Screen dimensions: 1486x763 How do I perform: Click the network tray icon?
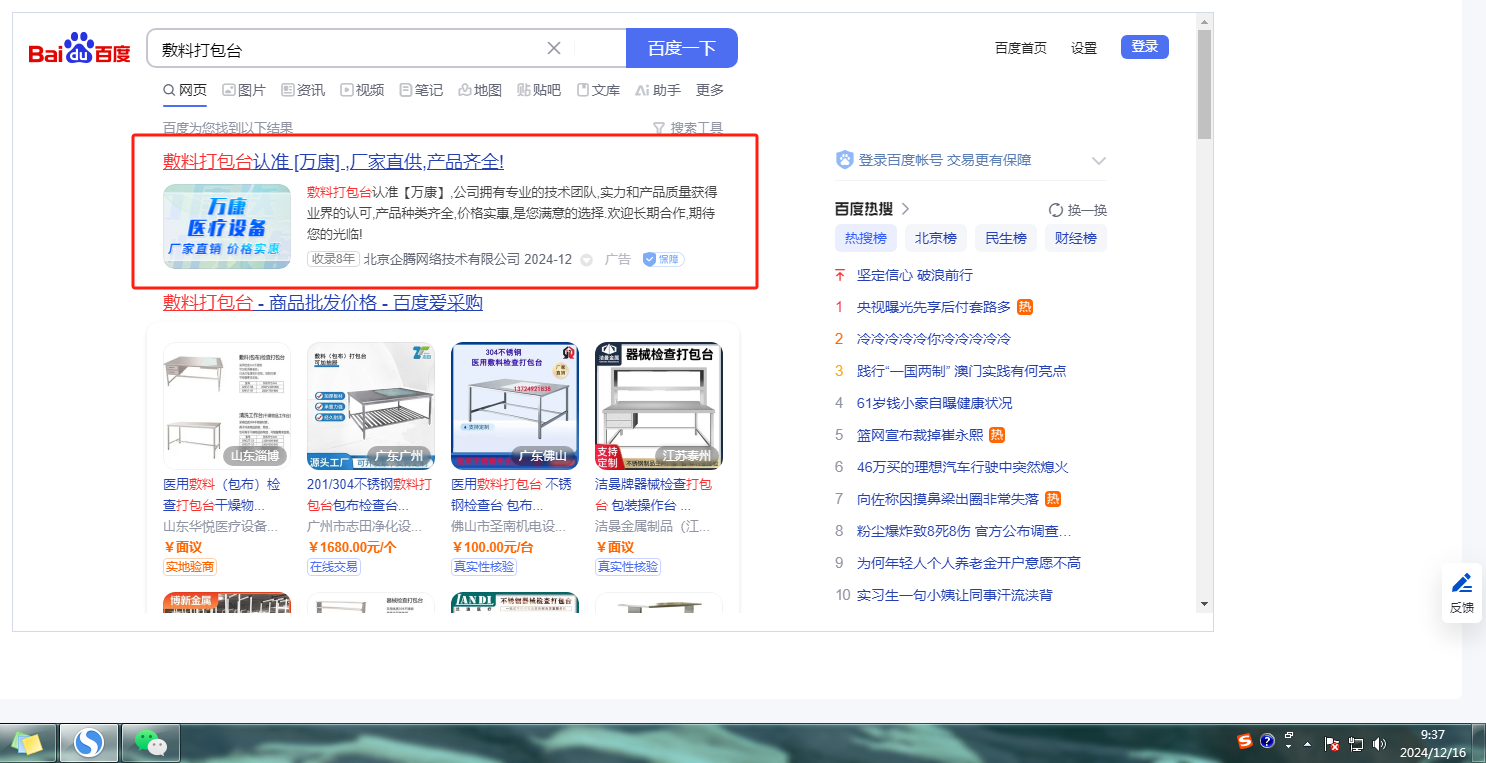1356,744
